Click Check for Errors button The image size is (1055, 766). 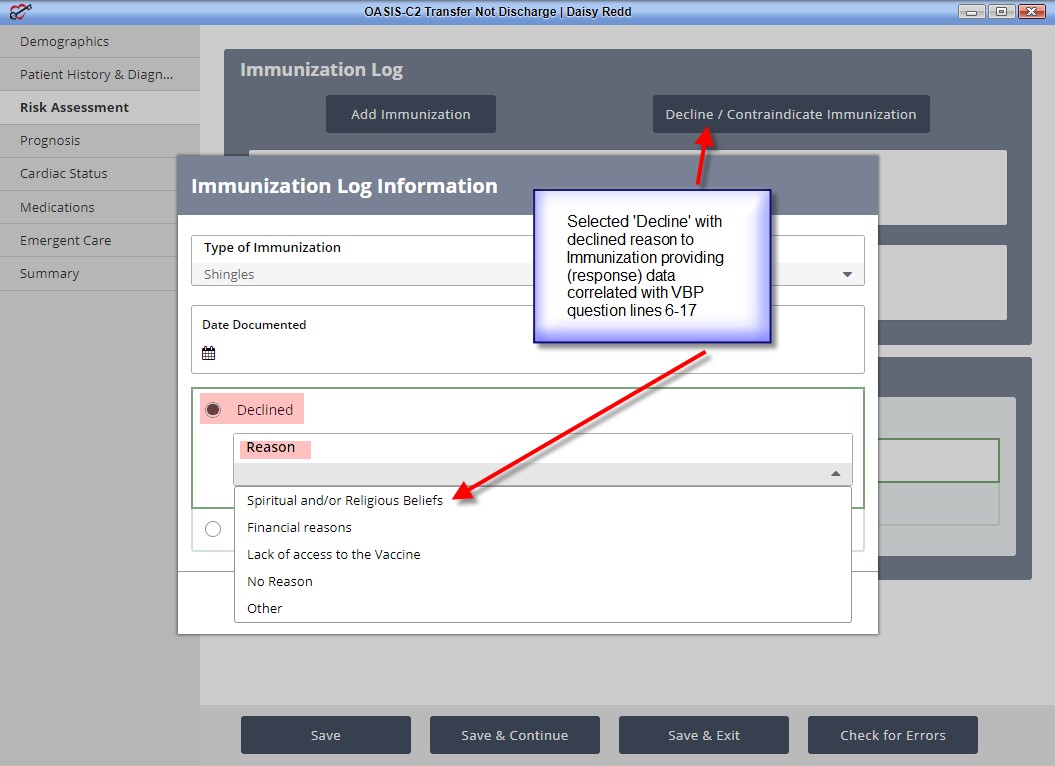point(892,735)
